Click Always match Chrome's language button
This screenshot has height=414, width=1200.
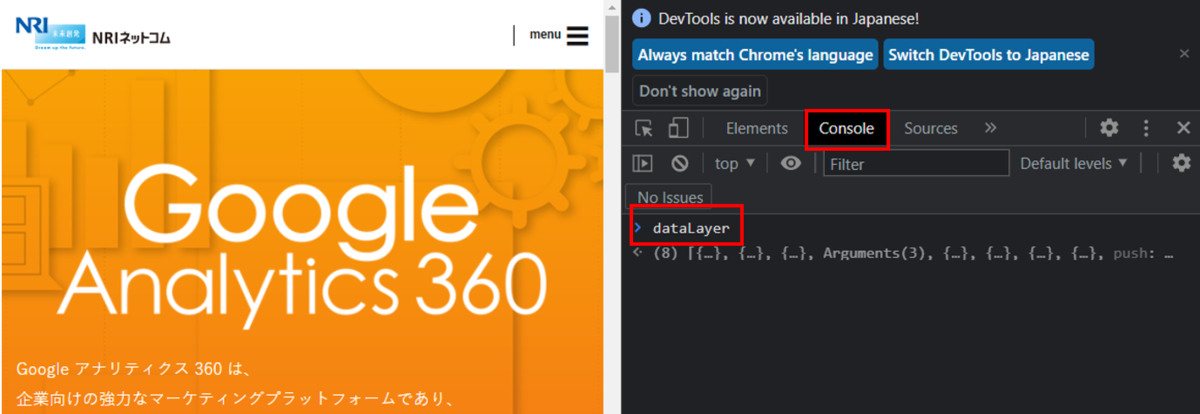pyautogui.click(x=755, y=55)
